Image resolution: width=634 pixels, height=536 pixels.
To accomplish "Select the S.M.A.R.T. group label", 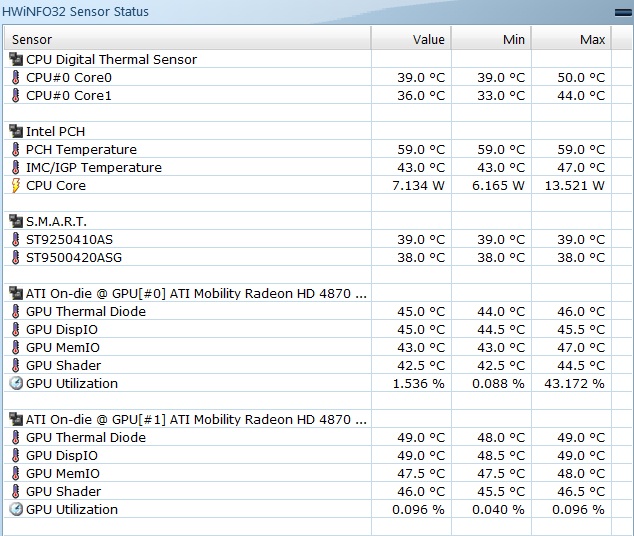I will coord(56,222).
